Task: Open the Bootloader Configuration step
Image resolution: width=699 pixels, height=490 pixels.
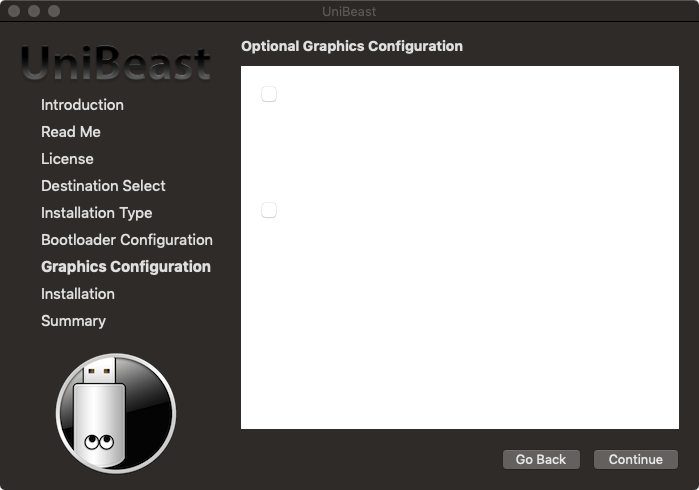Action: tap(127, 240)
